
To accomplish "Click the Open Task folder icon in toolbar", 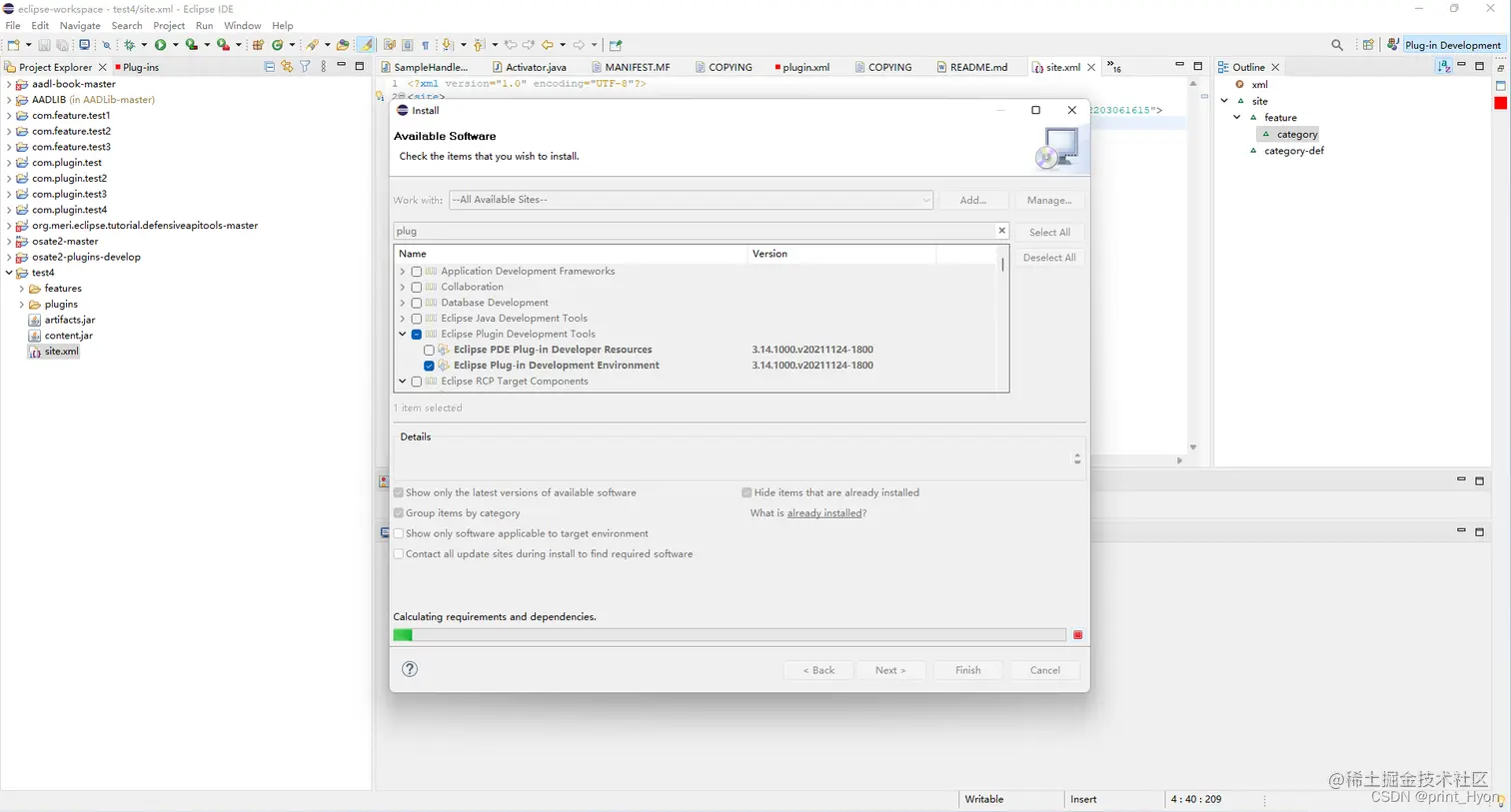I will coord(343,45).
